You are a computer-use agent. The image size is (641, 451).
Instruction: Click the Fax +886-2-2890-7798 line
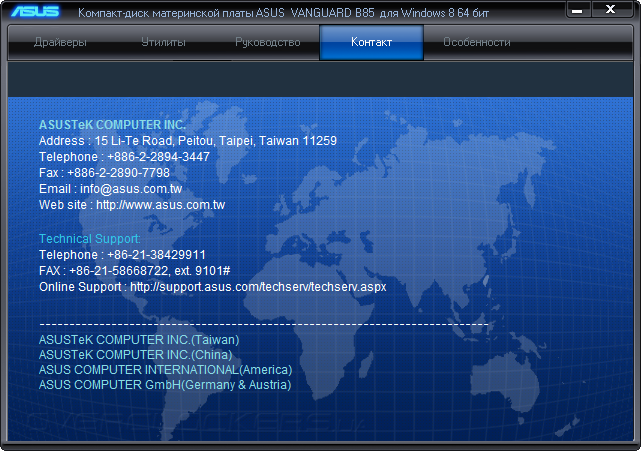pyautogui.click(x=104, y=173)
